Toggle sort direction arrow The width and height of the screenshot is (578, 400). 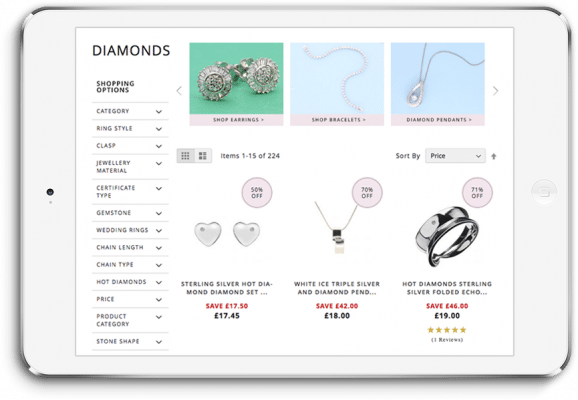(x=494, y=156)
